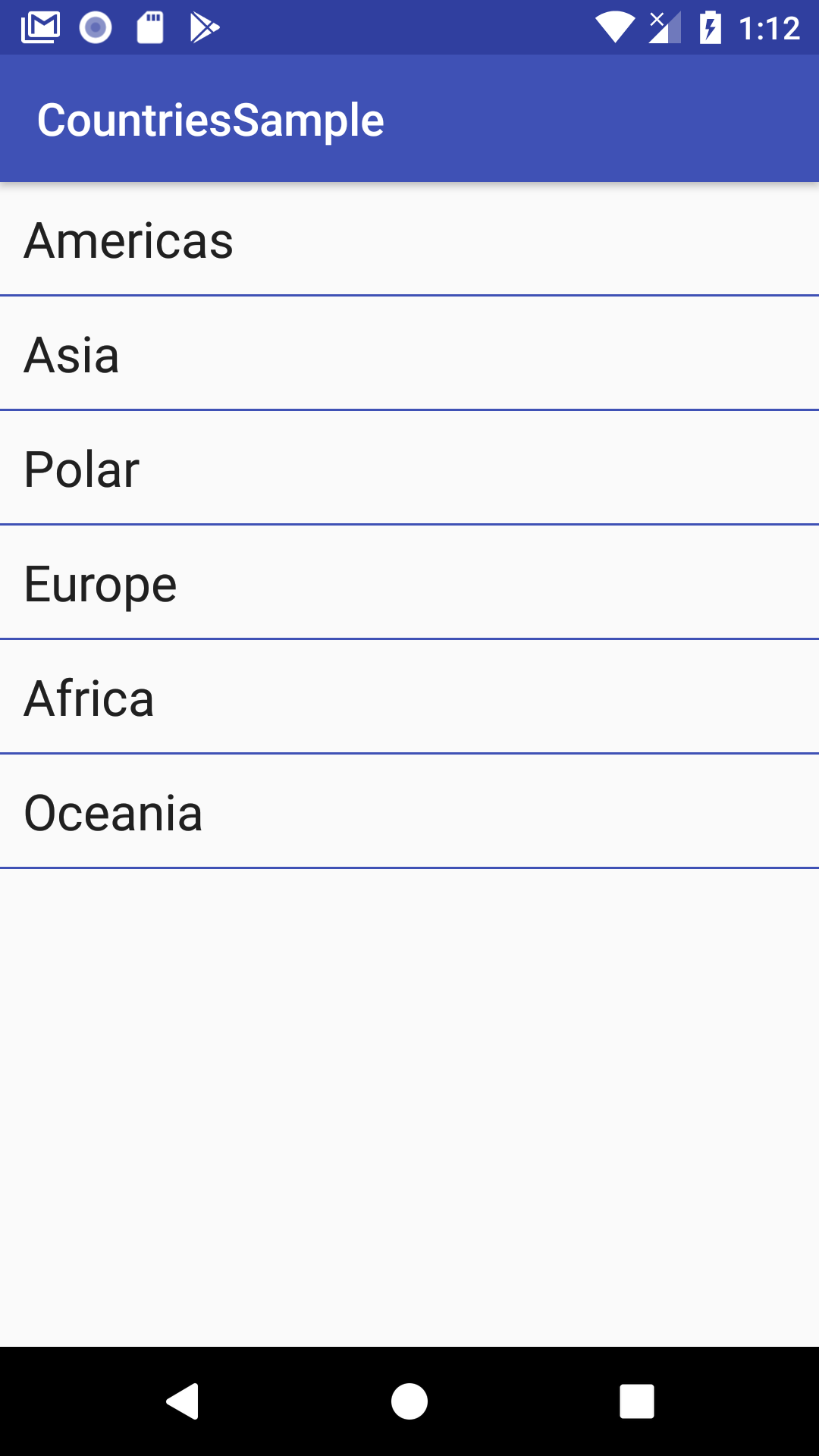819x1456 pixels.
Task: Tap the SD card status icon
Action: coord(150,28)
